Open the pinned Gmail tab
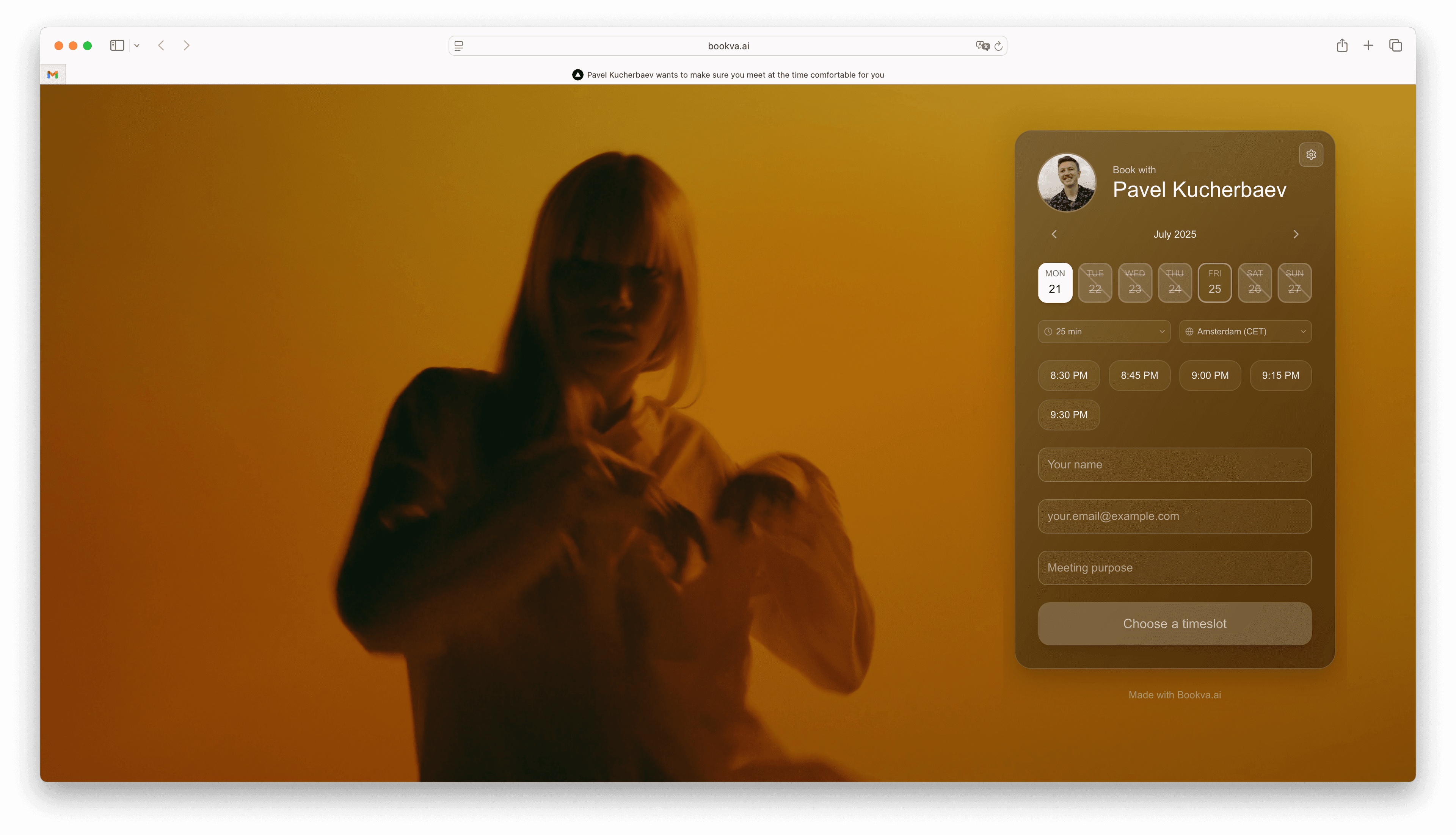This screenshot has height=835, width=1456. tap(53, 75)
